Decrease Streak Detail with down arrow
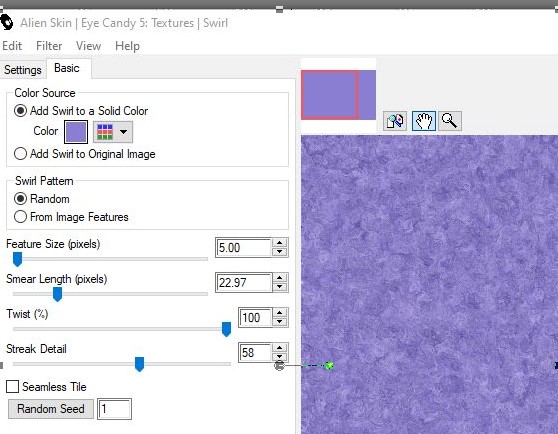The width and height of the screenshot is (558, 434). (280, 357)
